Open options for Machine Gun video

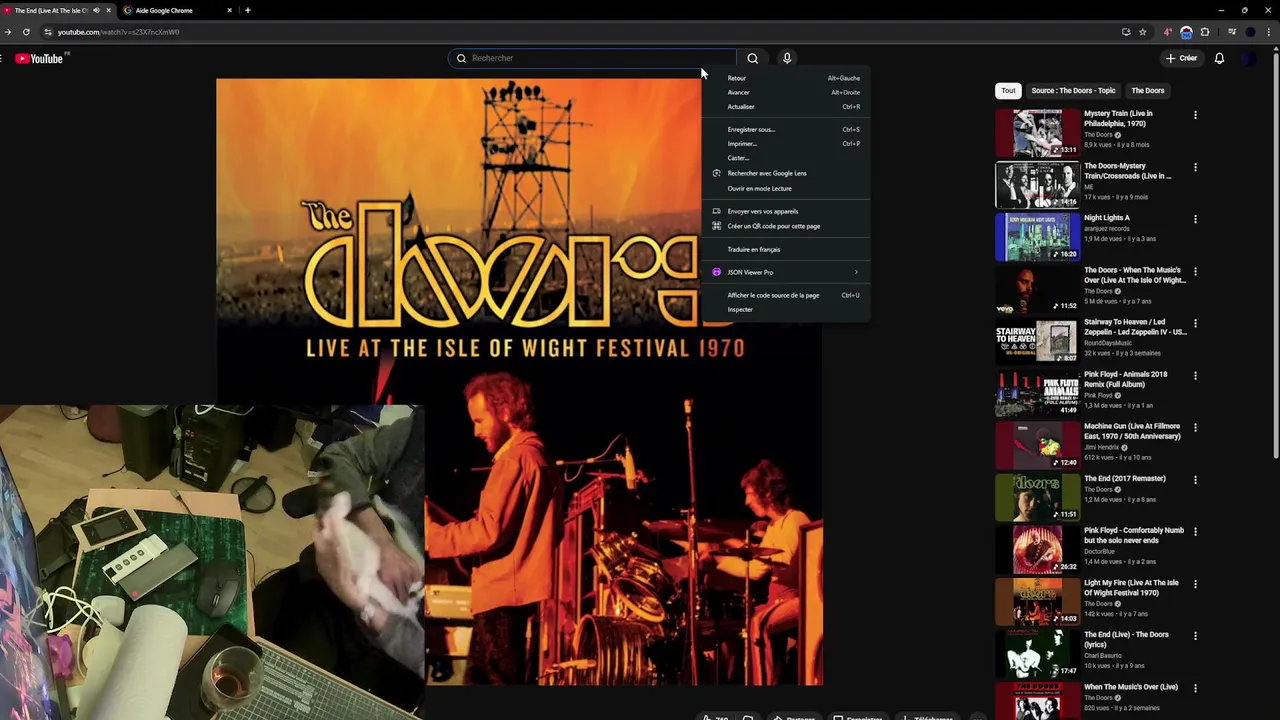pyautogui.click(x=1195, y=427)
